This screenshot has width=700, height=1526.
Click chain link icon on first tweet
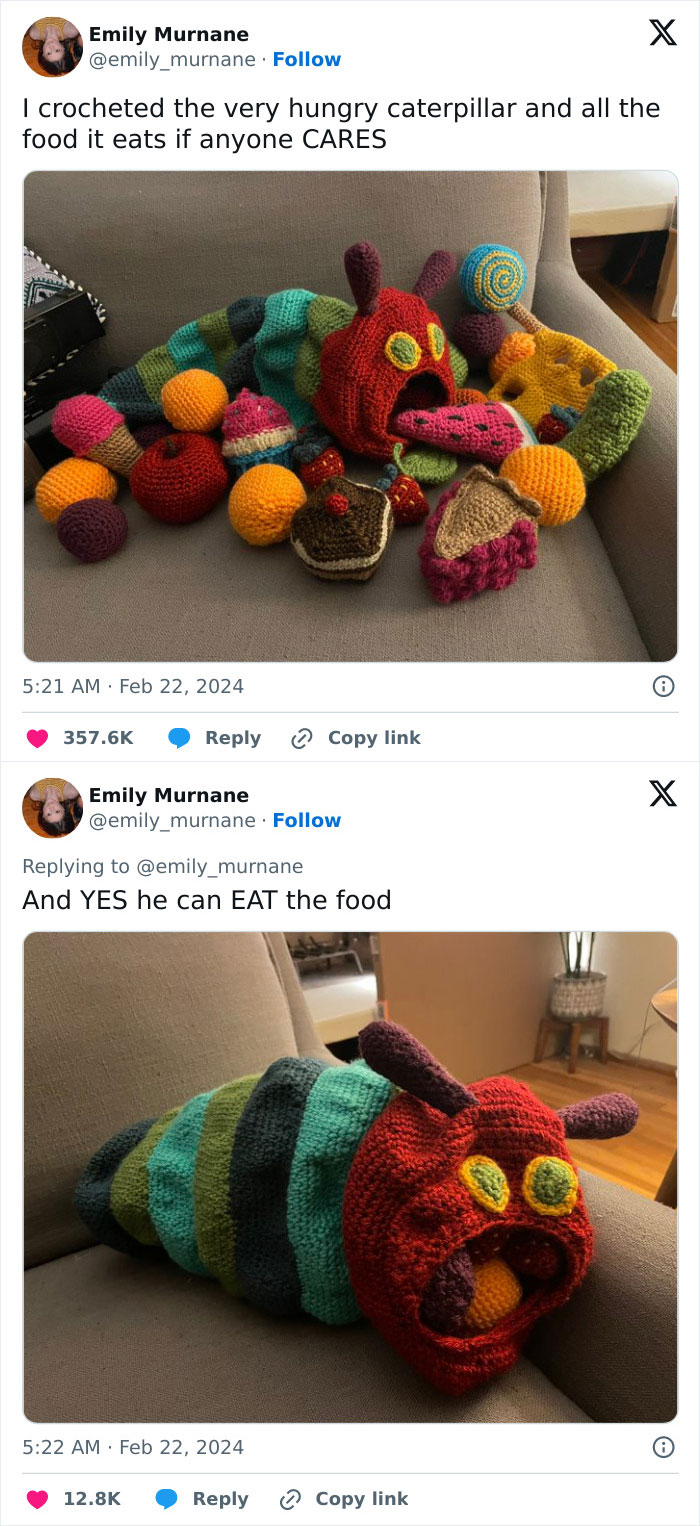click(x=302, y=738)
